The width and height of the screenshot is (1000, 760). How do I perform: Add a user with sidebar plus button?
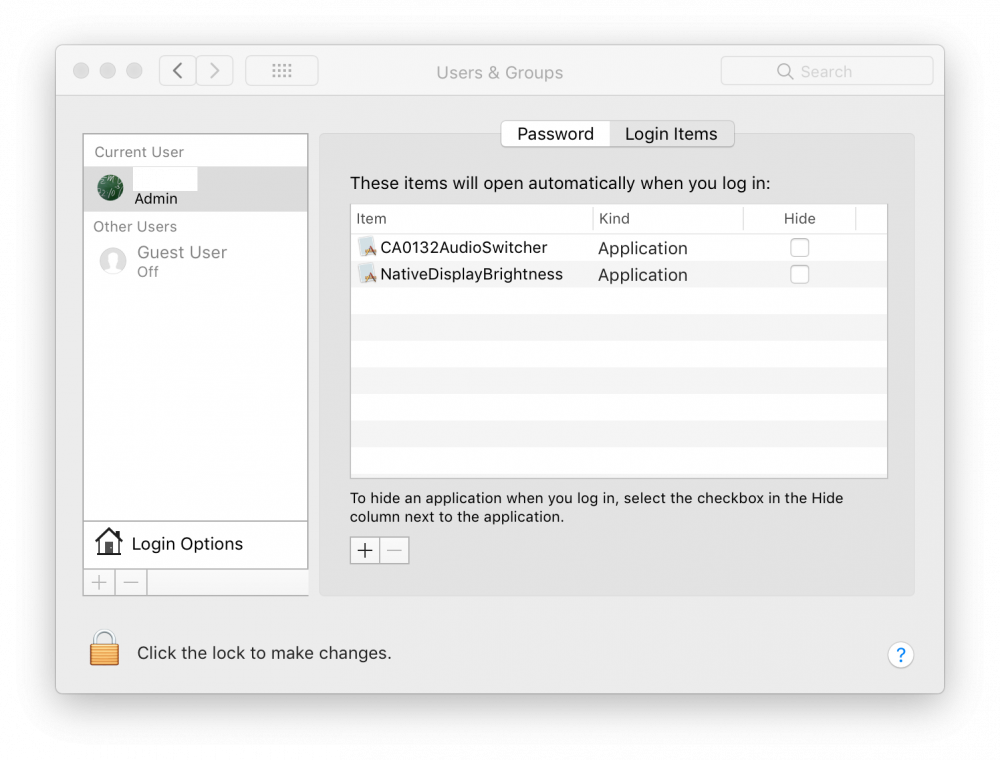click(99, 583)
